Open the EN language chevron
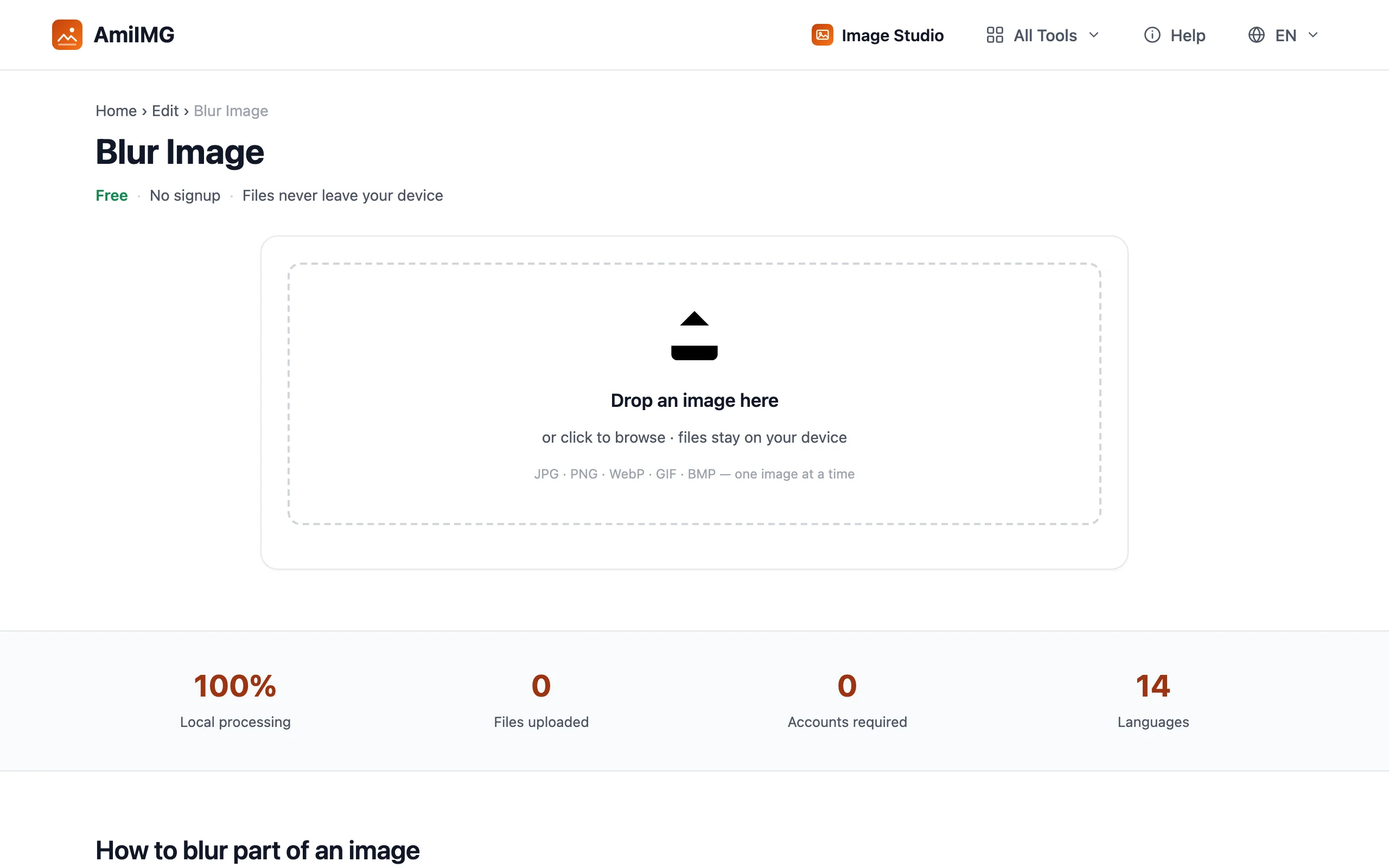Viewport: 1389px width, 868px height. point(1312,35)
